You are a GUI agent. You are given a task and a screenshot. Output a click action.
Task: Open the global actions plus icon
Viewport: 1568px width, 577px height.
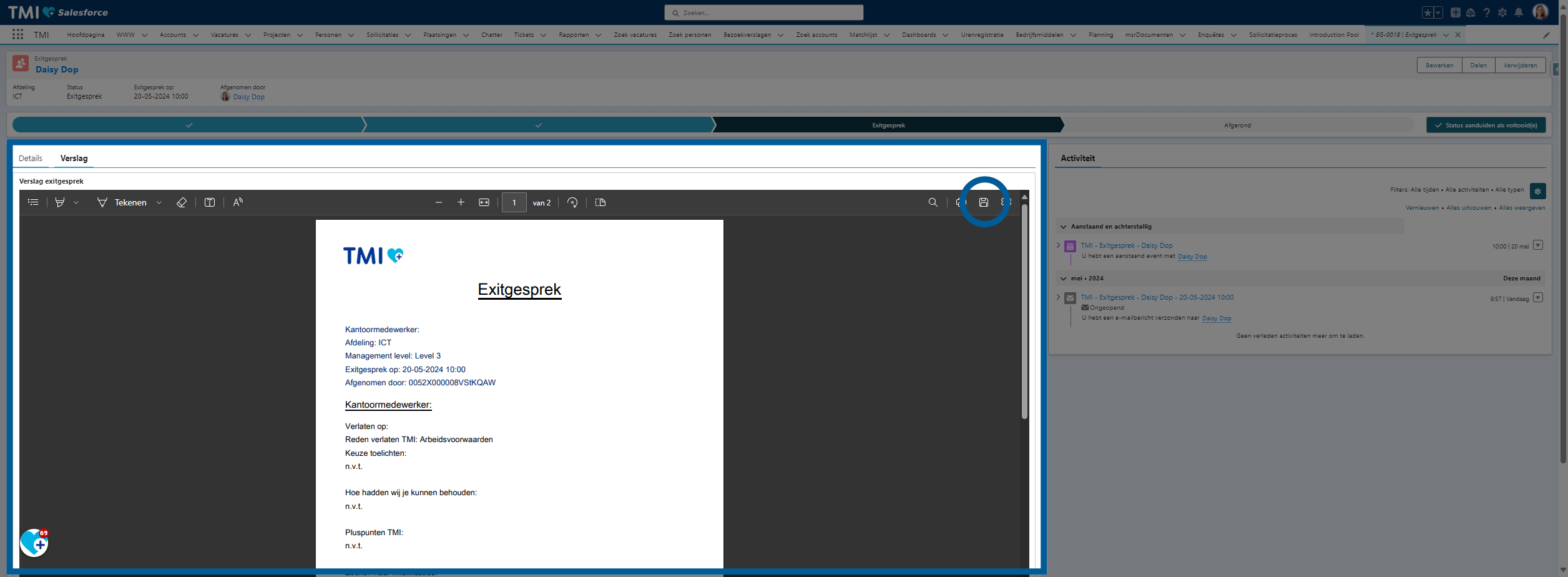1456,12
